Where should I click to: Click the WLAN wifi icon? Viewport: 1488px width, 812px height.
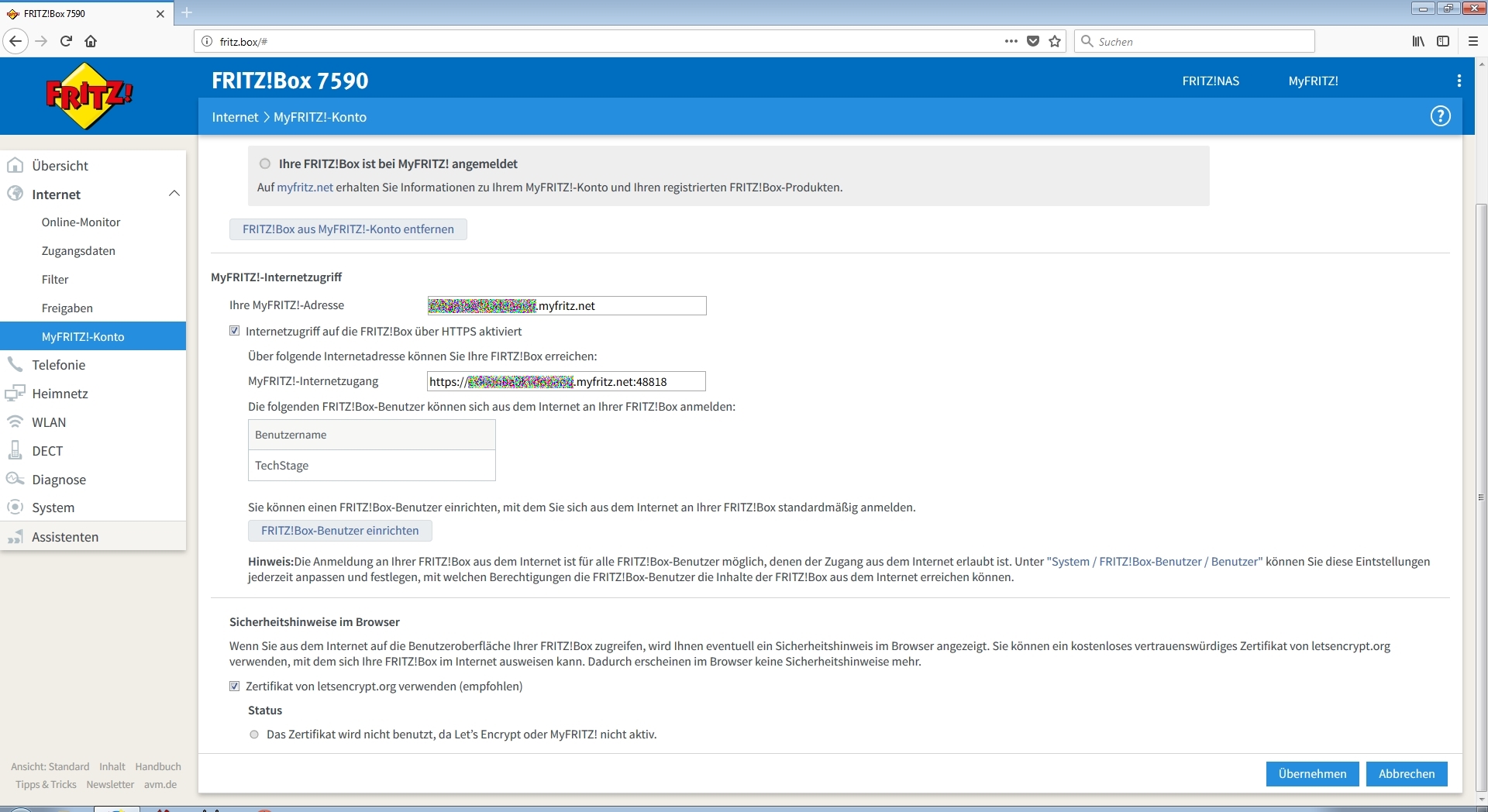click(x=15, y=421)
